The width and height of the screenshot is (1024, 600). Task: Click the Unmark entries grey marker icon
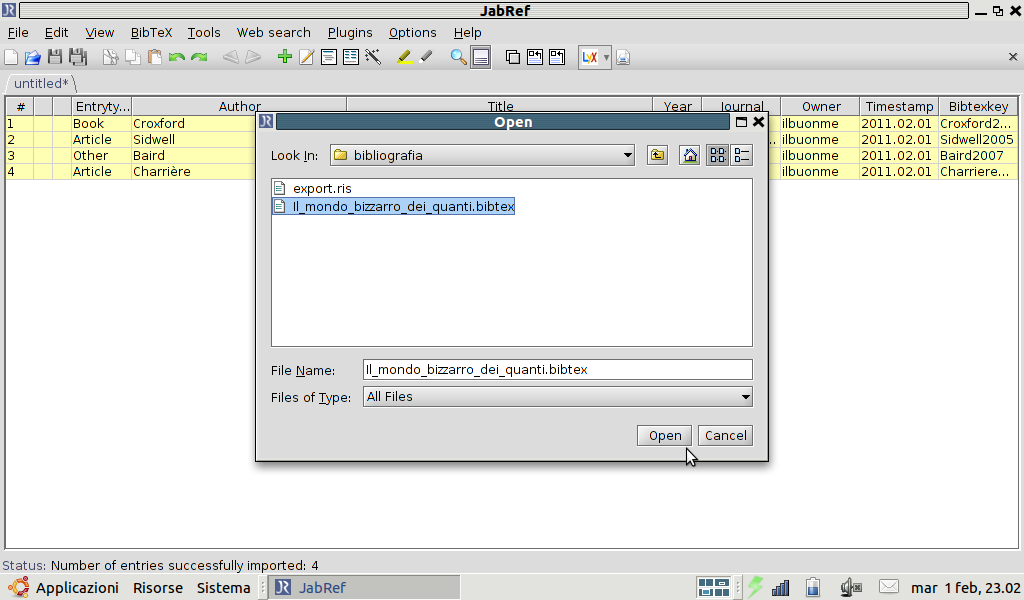(426, 57)
